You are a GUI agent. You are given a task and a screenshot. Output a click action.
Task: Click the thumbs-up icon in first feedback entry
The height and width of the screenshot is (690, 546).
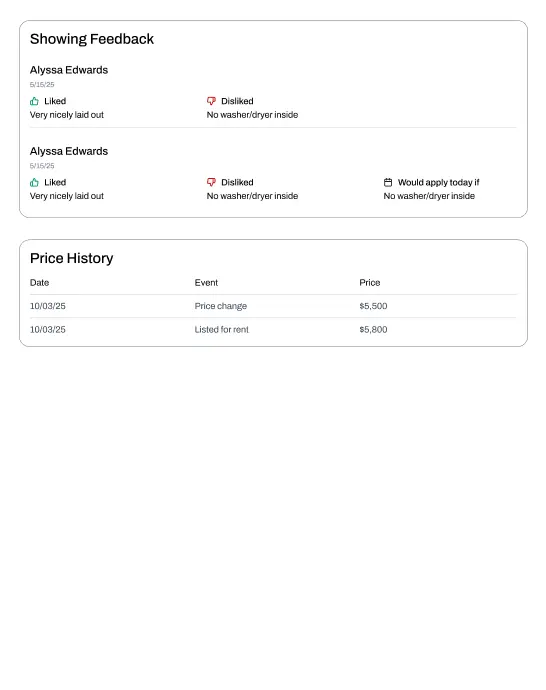click(x=34, y=101)
